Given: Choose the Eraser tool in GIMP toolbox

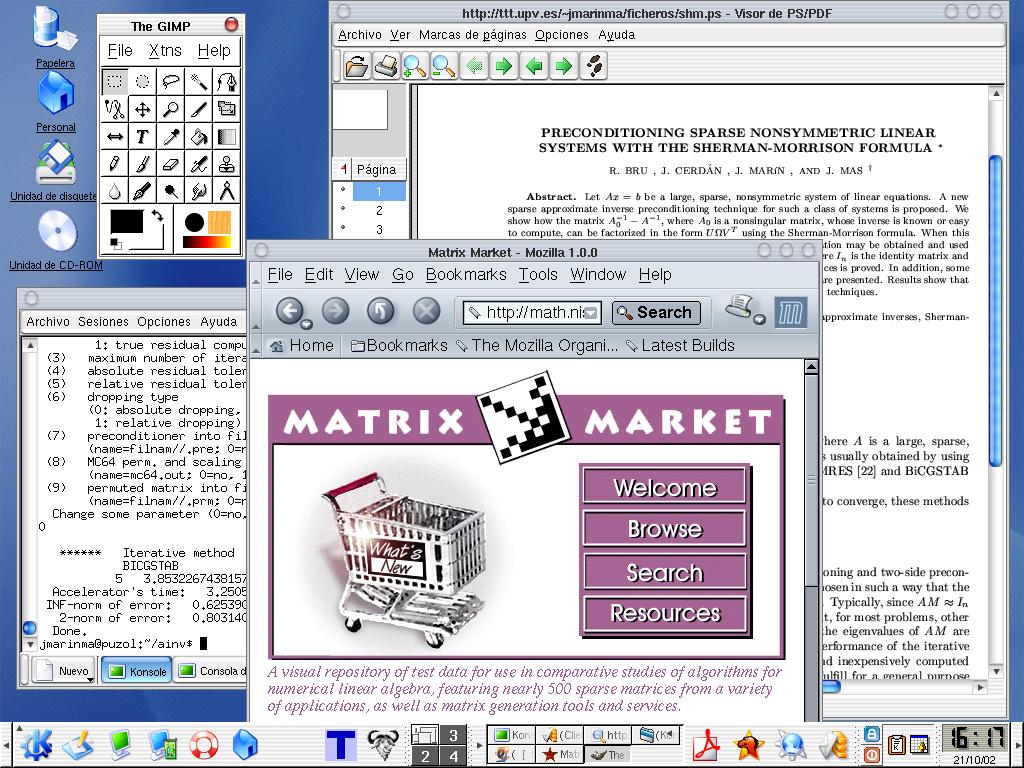Looking at the screenshot, I should [x=171, y=164].
